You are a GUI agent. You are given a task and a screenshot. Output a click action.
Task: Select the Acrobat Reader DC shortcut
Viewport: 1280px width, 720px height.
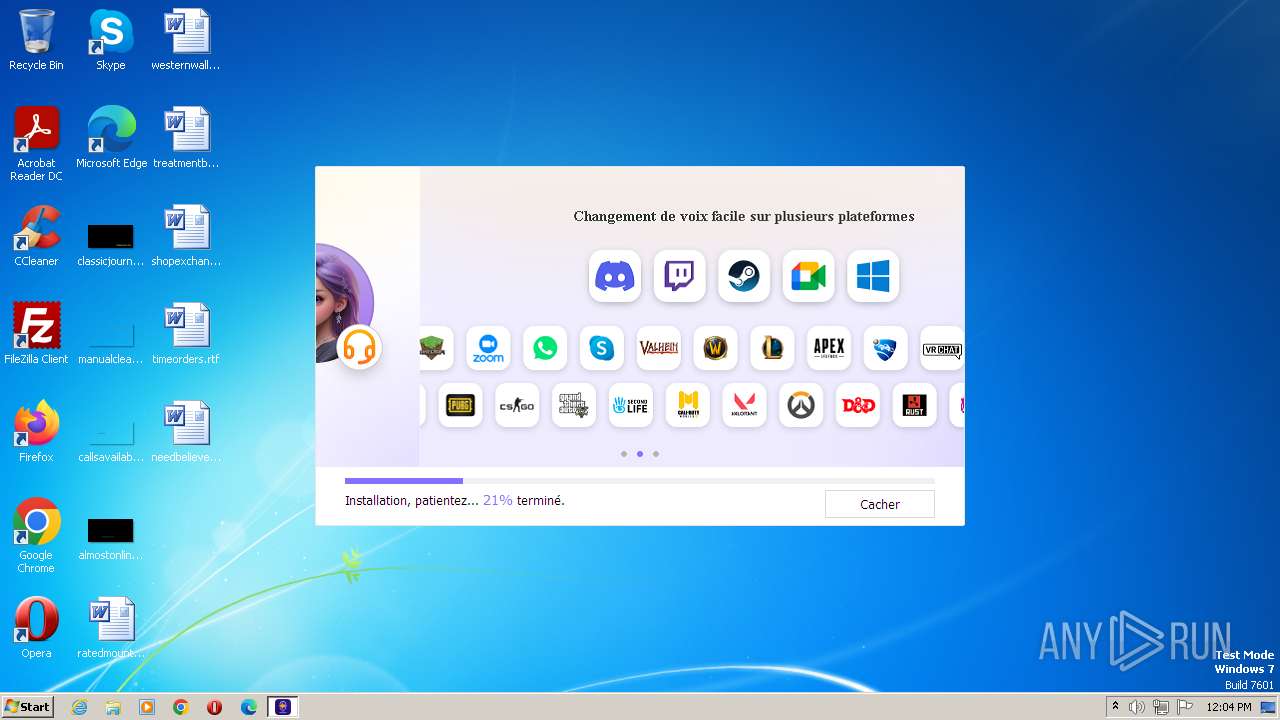tap(36, 144)
